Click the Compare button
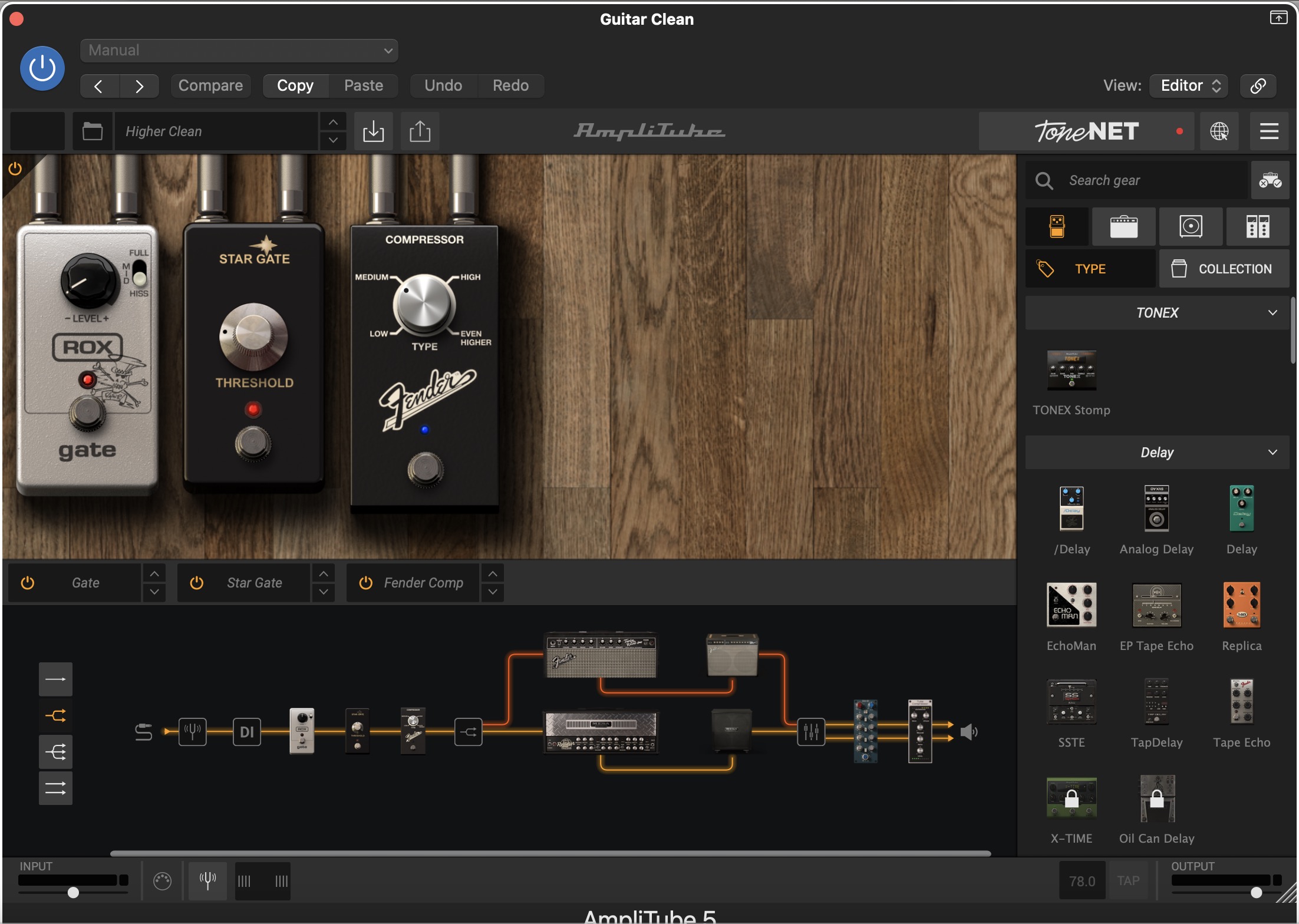Screen dimensions: 1299x924 pyautogui.click(x=210, y=86)
